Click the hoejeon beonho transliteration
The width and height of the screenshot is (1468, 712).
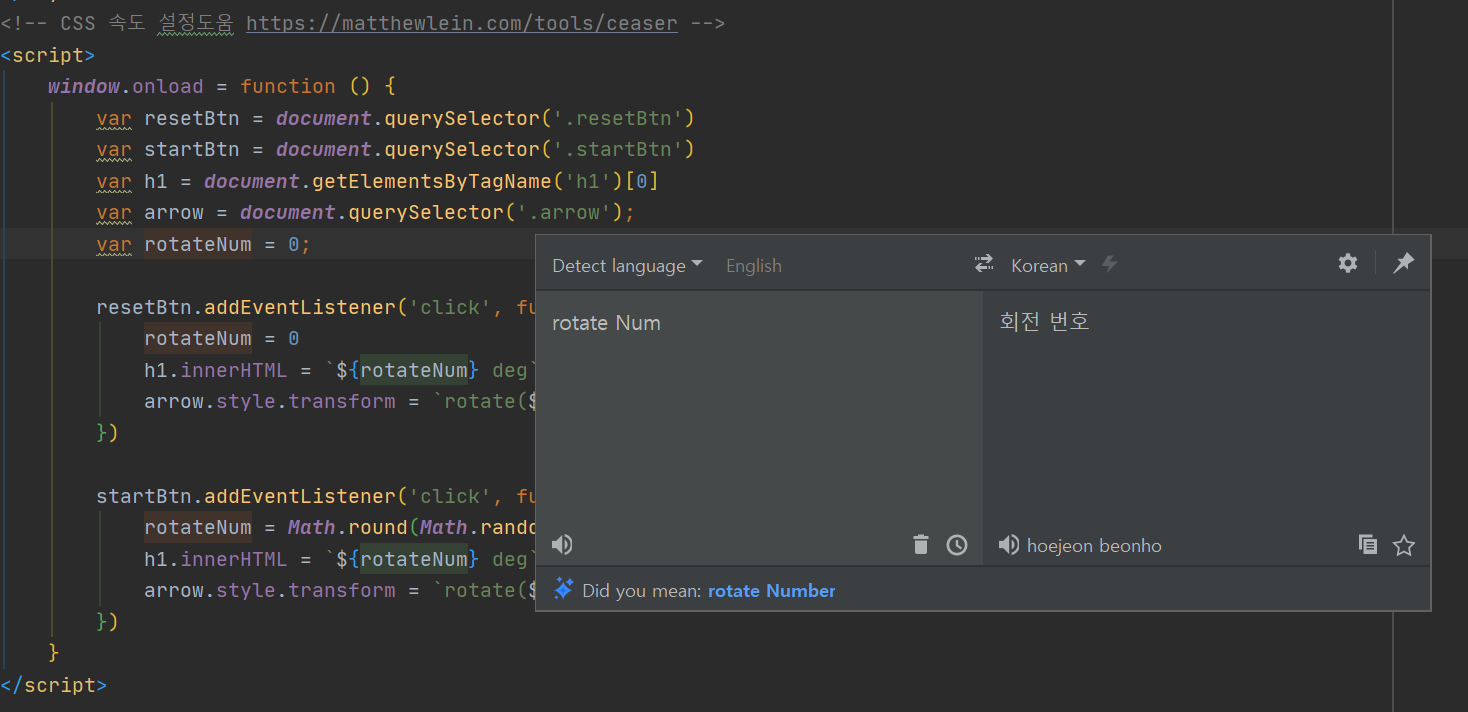tap(1094, 546)
